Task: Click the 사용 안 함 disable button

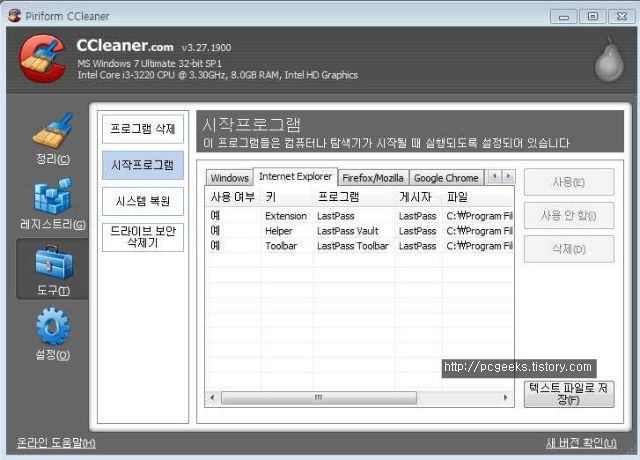Action: tap(569, 216)
